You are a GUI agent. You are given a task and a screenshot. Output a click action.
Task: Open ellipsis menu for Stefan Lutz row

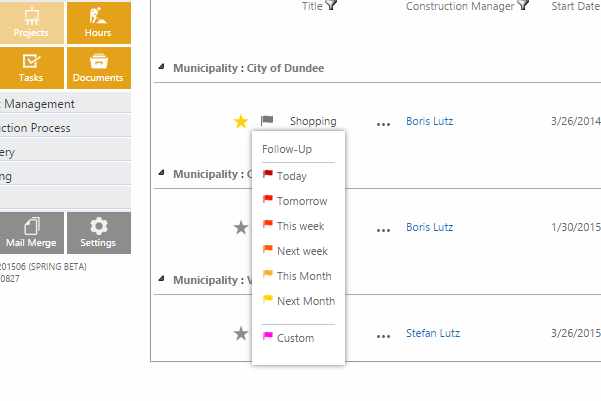[383, 335]
